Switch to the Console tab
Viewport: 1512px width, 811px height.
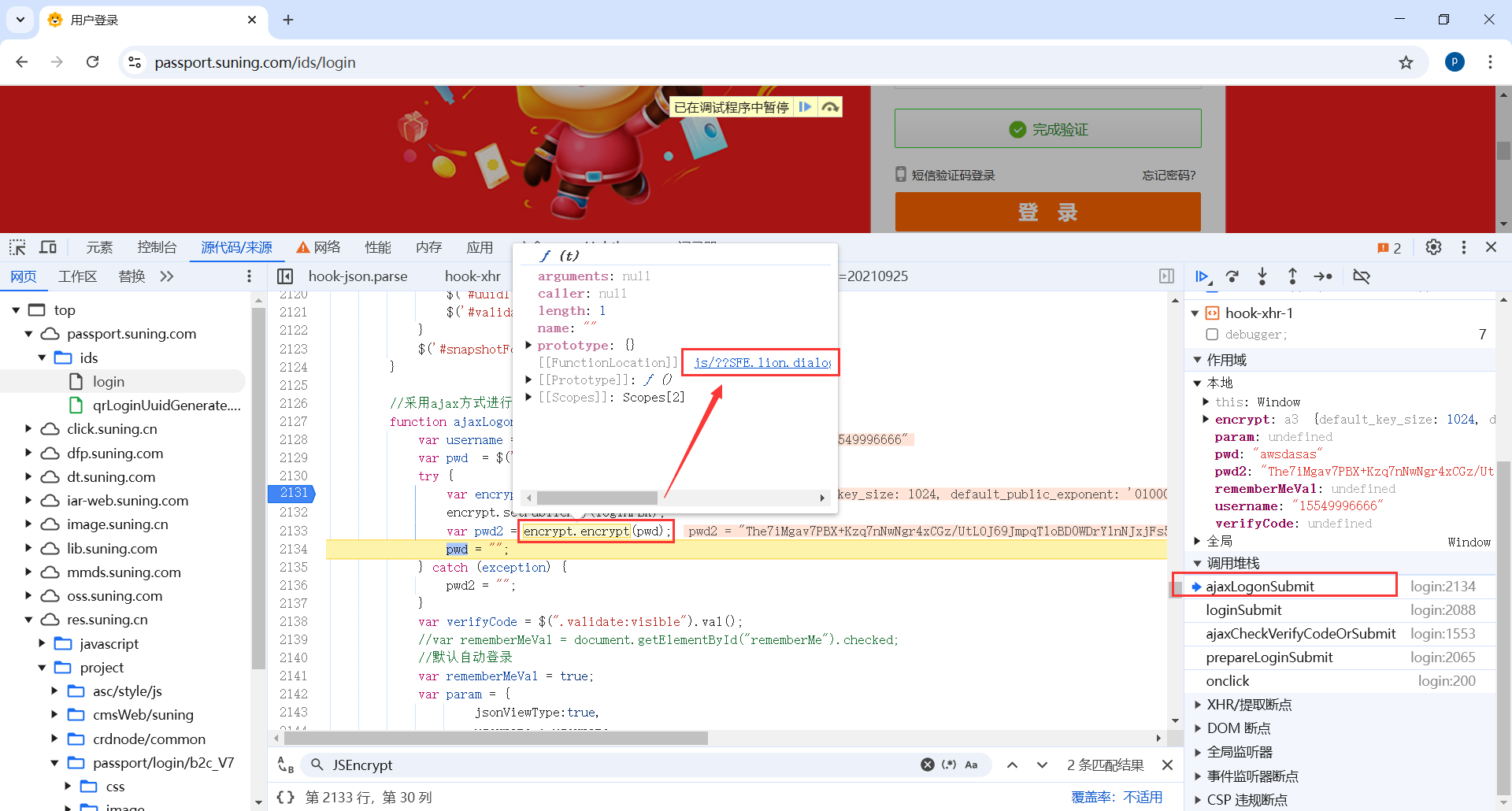[157, 247]
